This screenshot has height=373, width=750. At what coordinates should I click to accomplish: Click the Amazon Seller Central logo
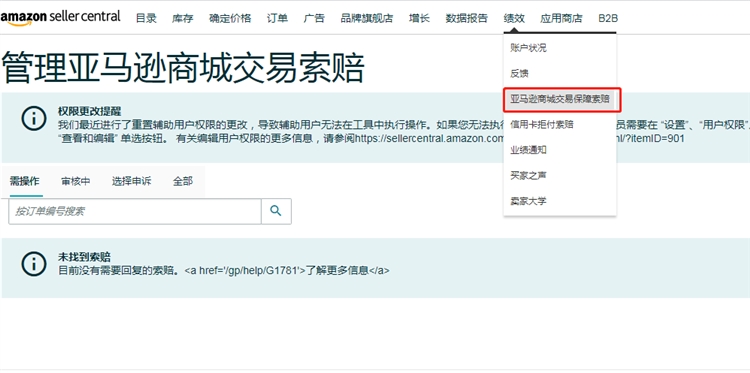pos(60,18)
